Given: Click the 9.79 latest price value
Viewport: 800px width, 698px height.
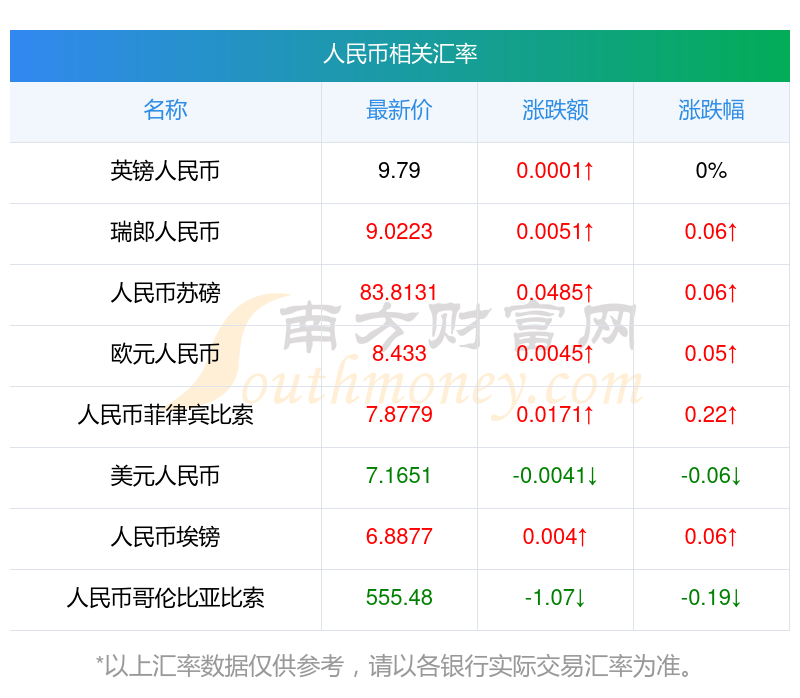Looking at the screenshot, I should pyautogui.click(x=399, y=171).
